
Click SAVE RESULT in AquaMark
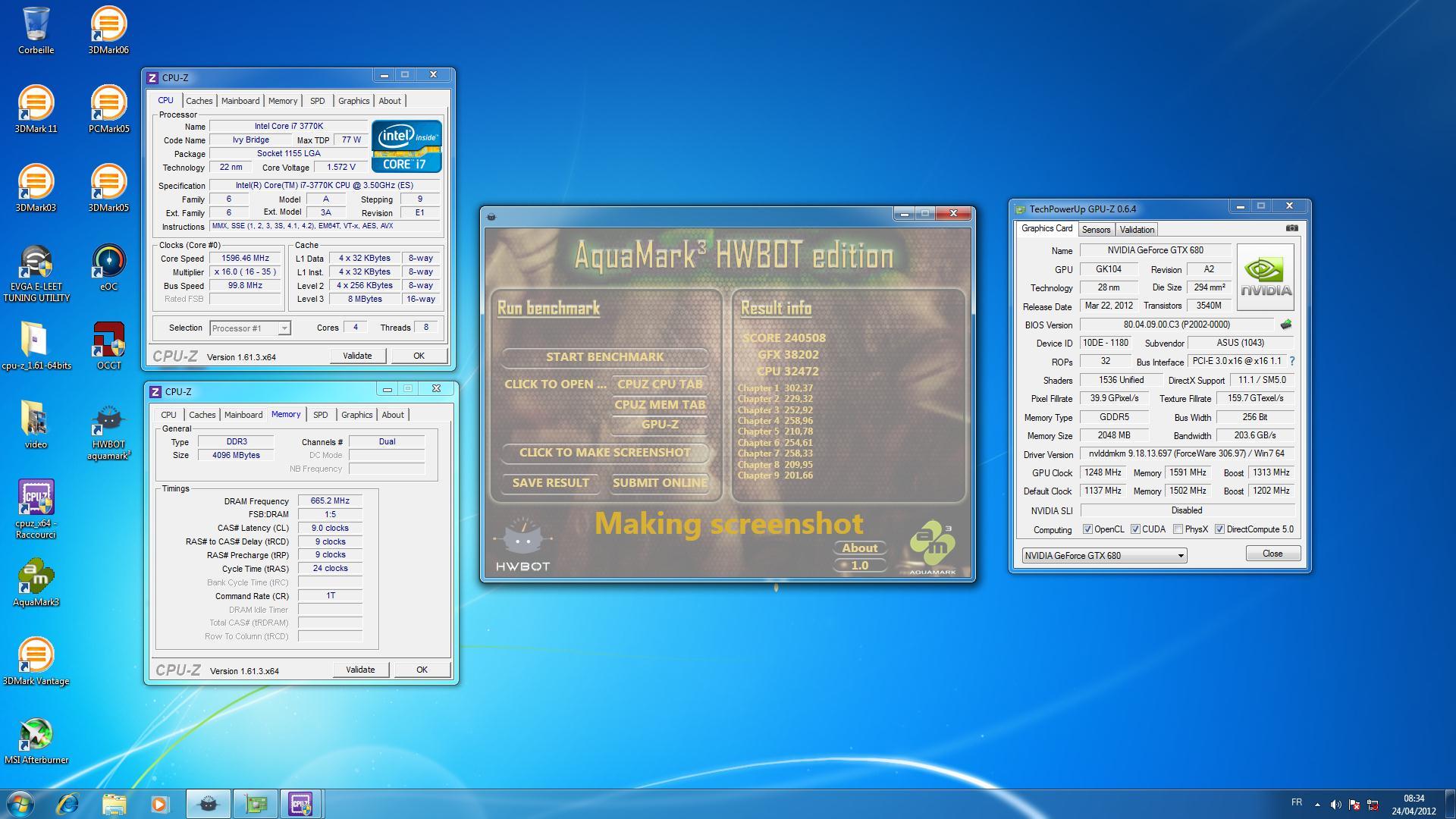point(551,483)
